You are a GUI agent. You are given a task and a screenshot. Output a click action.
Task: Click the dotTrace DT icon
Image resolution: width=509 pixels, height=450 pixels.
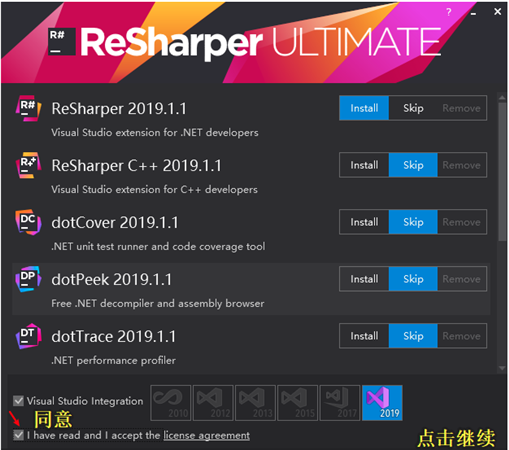coord(28,336)
